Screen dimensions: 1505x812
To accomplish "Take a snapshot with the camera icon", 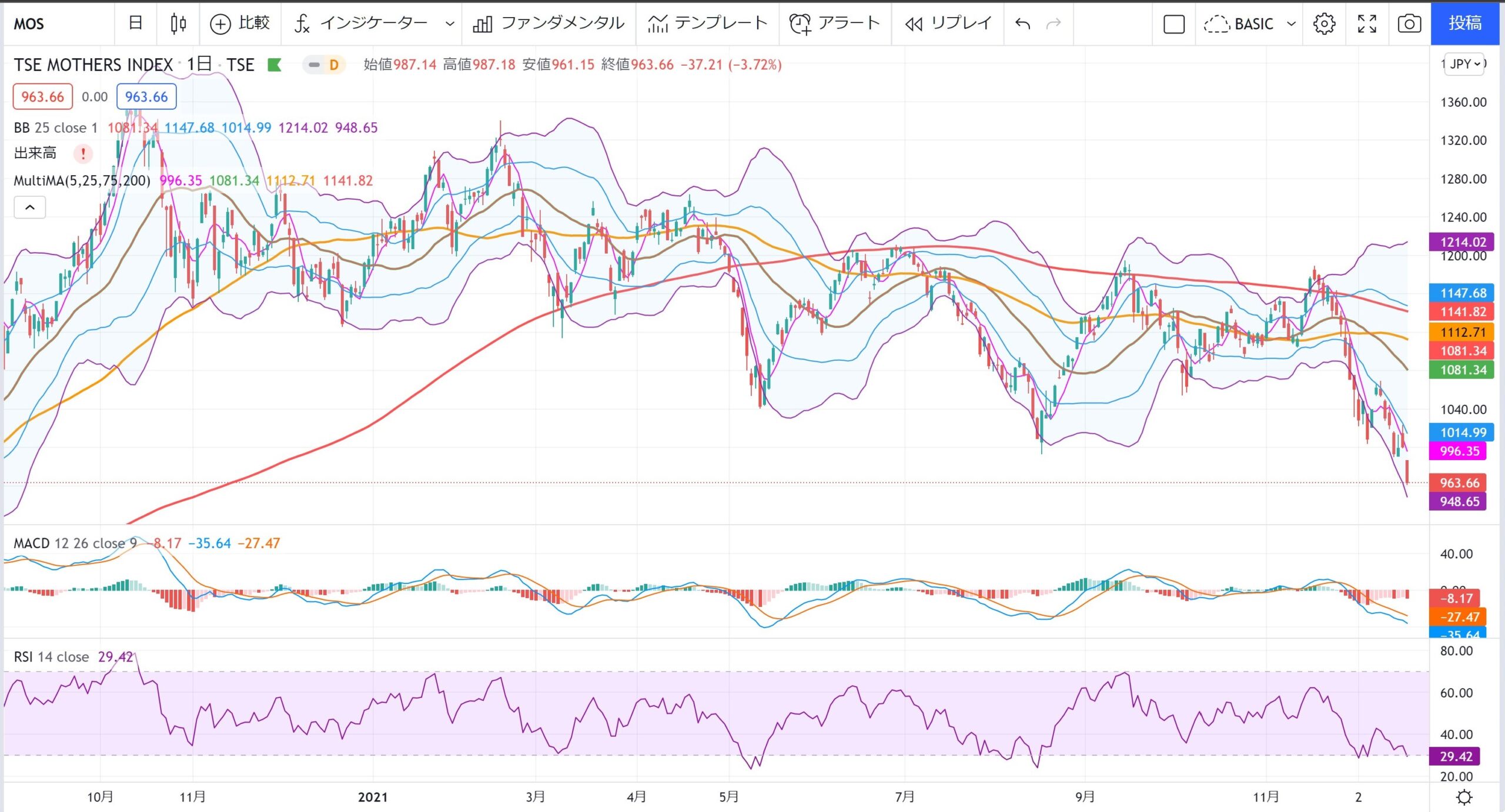I will tap(1409, 24).
